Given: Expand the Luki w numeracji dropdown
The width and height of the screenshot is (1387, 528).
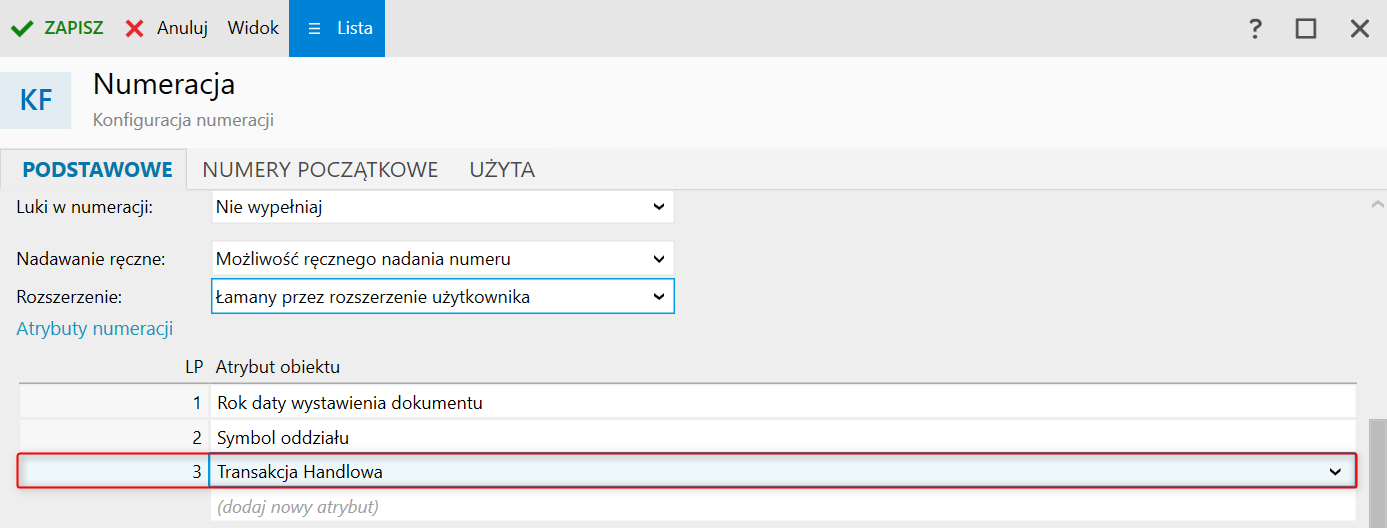Looking at the screenshot, I should pyautogui.click(x=658, y=207).
